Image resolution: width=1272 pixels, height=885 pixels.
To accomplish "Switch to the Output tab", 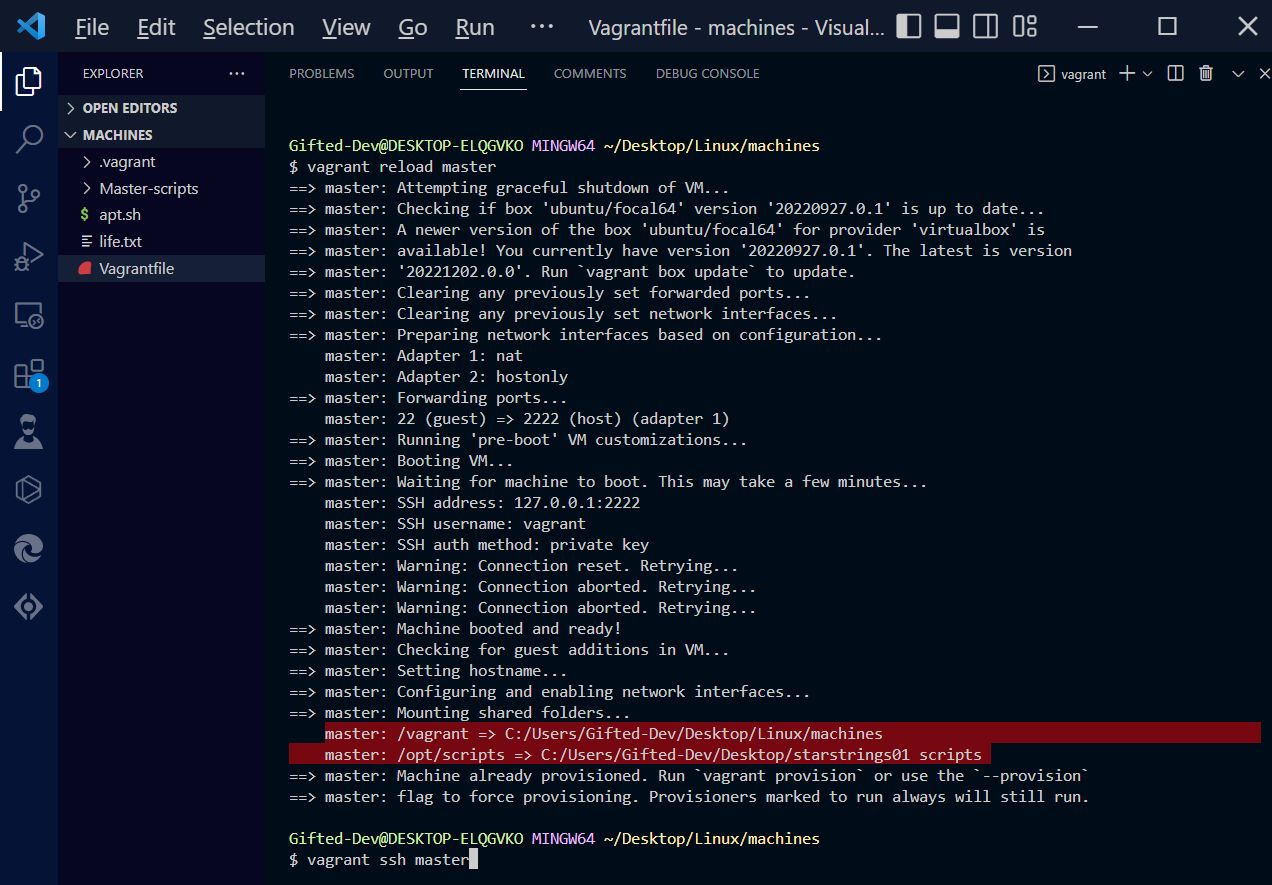I will tap(408, 74).
